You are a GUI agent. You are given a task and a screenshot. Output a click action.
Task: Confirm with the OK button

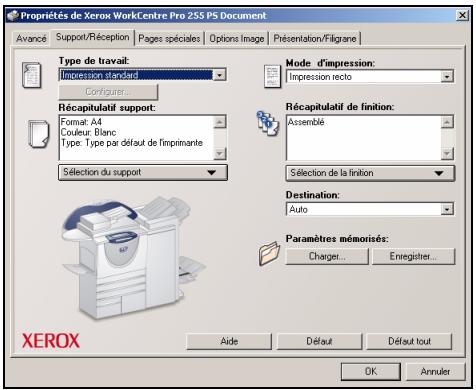(x=371, y=371)
